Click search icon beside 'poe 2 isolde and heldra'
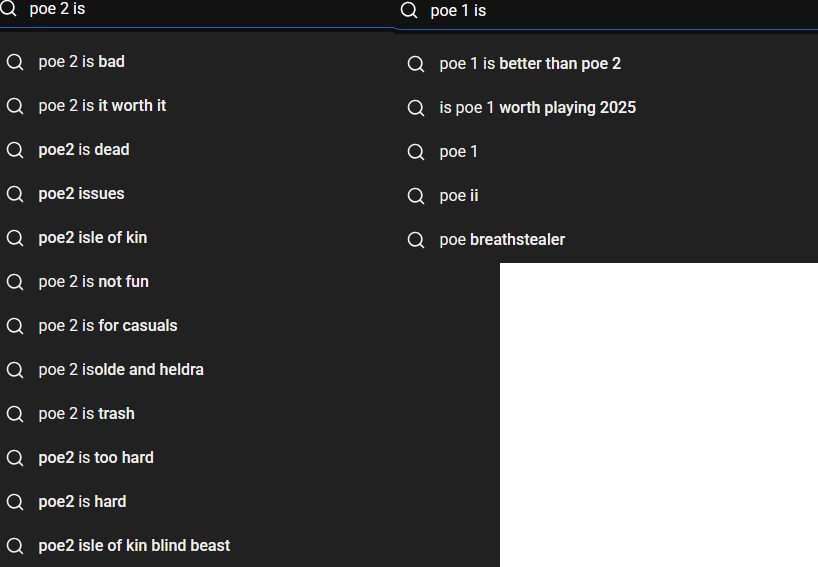The height and width of the screenshot is (567, 818). point(15,370)
